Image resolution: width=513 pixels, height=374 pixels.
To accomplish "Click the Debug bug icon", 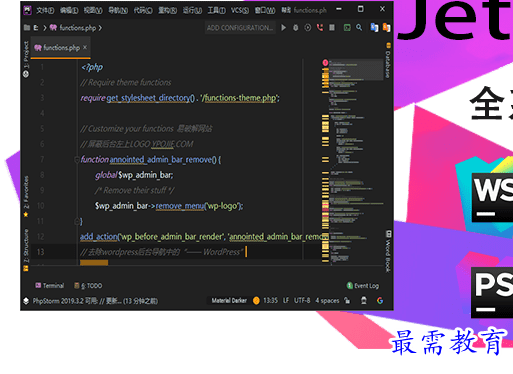I will pyautogui.click(x=296, y=28).
